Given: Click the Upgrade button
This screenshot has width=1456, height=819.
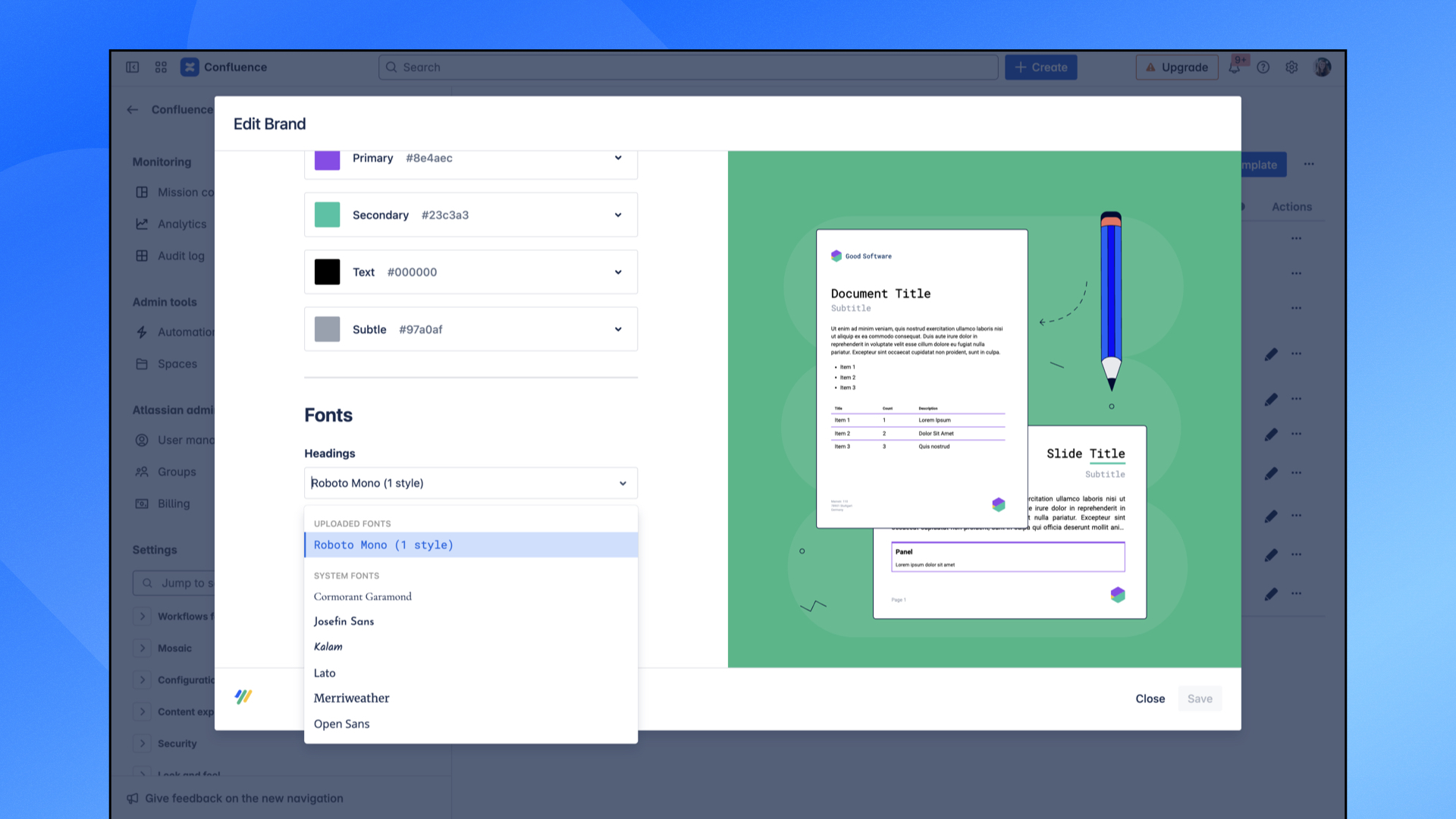Looking at the screenshot, I should [x=1177, y=67].
